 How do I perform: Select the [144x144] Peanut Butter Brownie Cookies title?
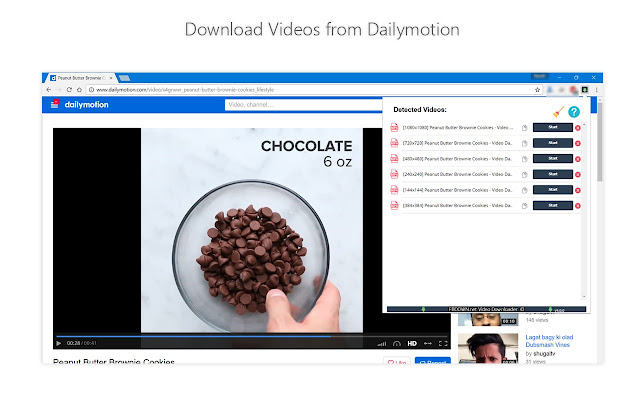click(457, 190)
